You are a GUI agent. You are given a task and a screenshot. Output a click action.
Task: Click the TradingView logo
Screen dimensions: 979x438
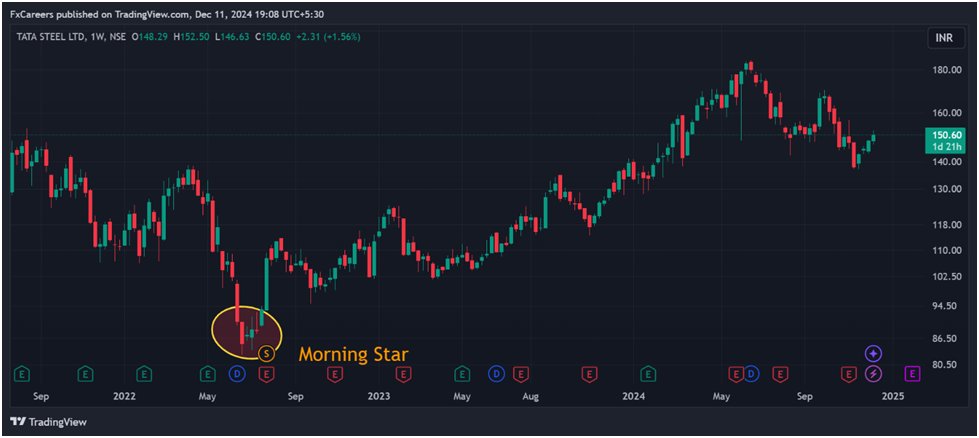[x=49, y=422]
